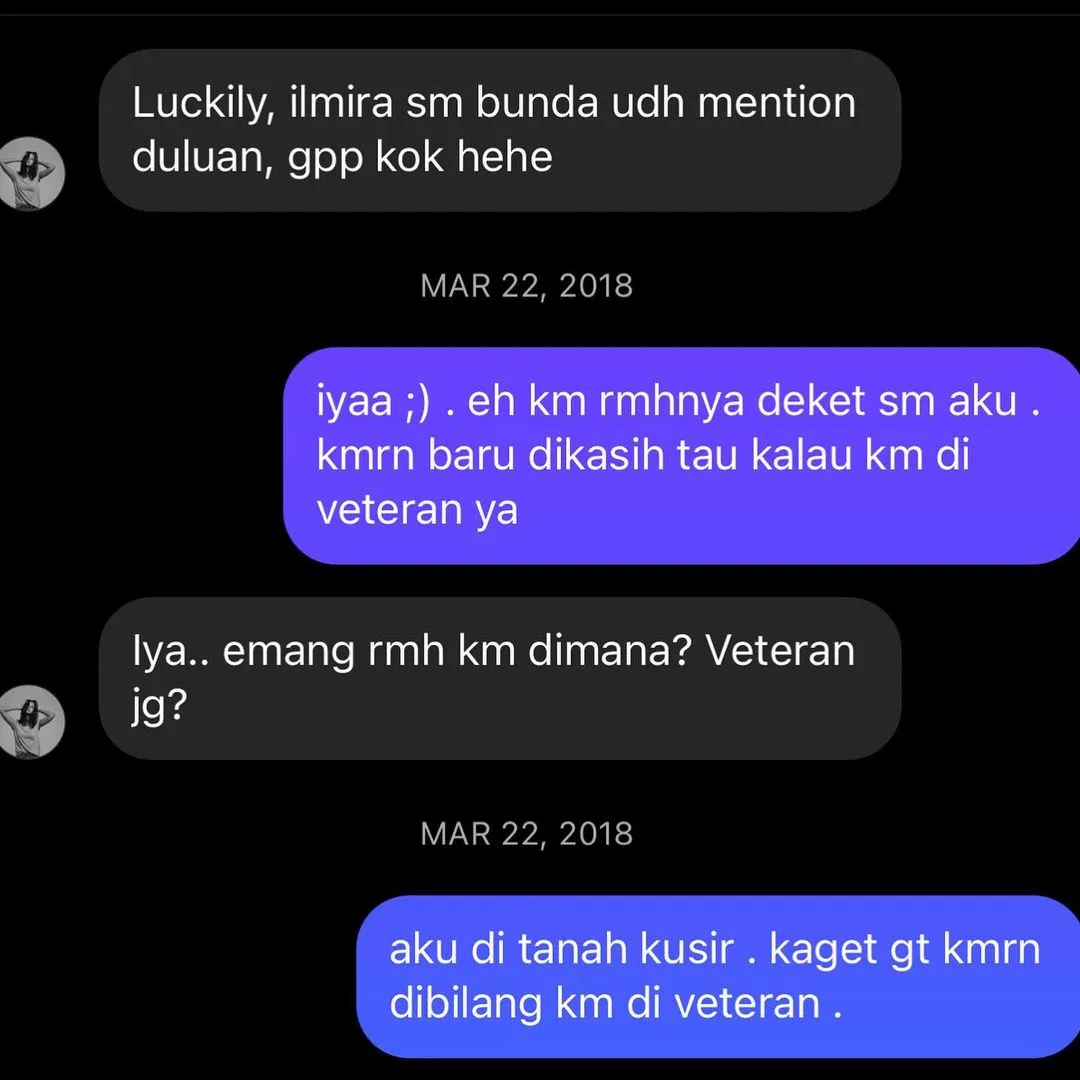Click the "MAR 22, 2018" date above "iyaa" message

tap(526, 286)
